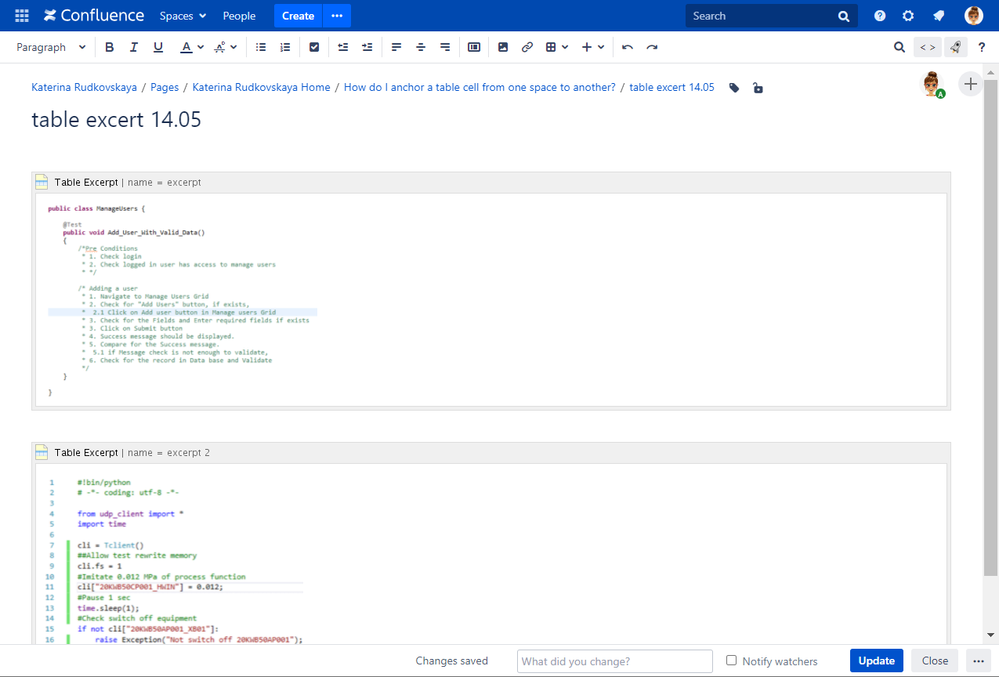Toggle bold formatting
This screenshot has height=677, width=999.
(110, 47)
